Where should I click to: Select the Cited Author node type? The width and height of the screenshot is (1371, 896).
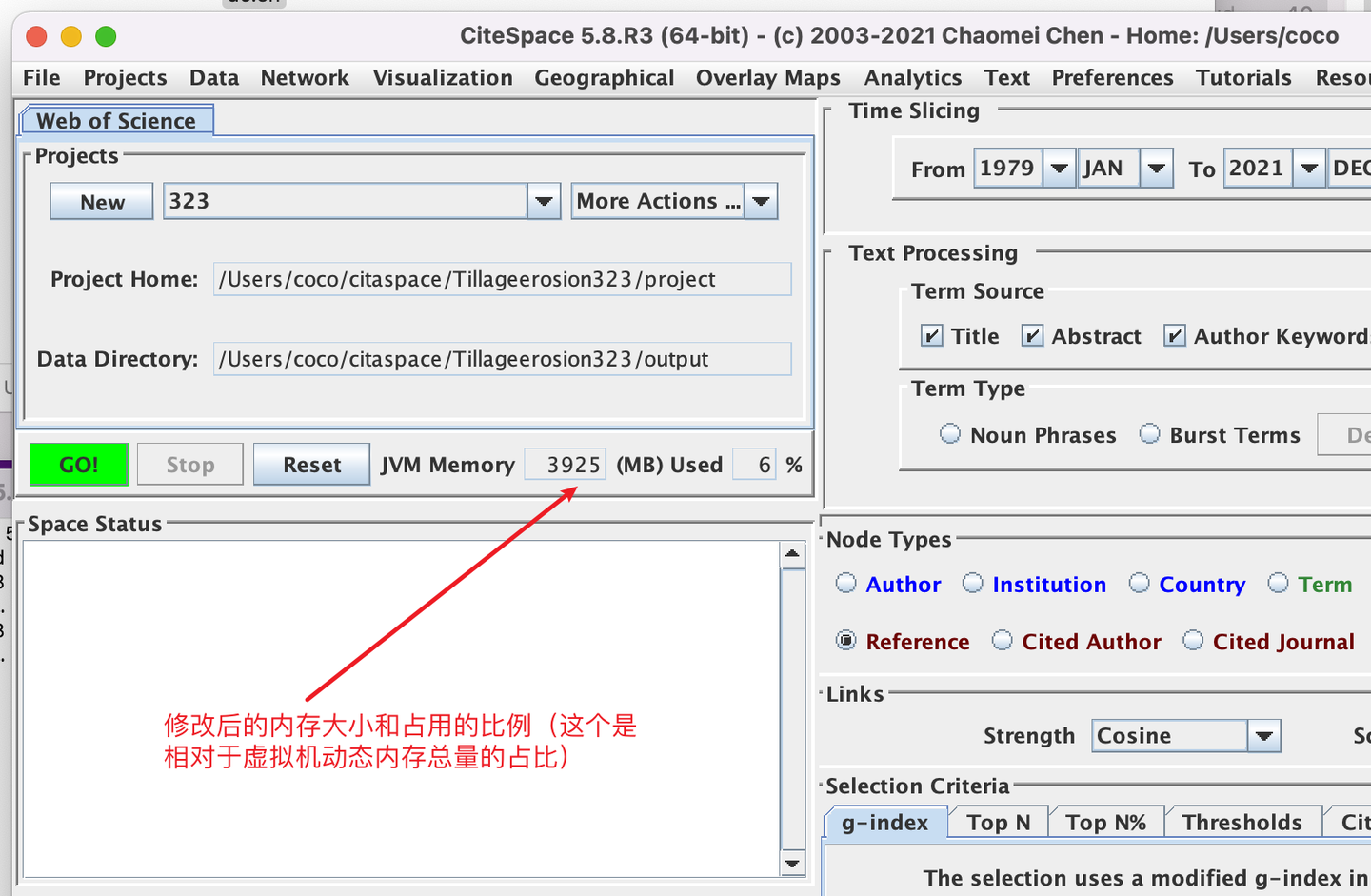(x=1002, y=641)
